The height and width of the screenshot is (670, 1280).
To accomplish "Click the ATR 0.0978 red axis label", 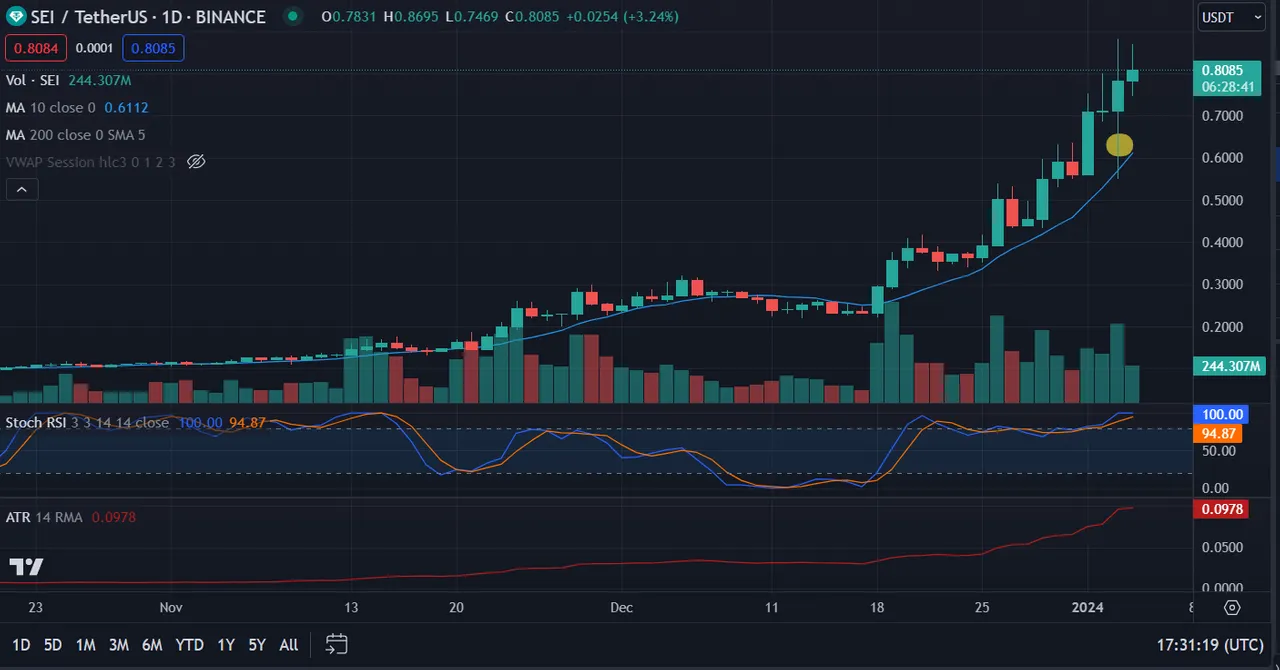I will click(1222, 509).
